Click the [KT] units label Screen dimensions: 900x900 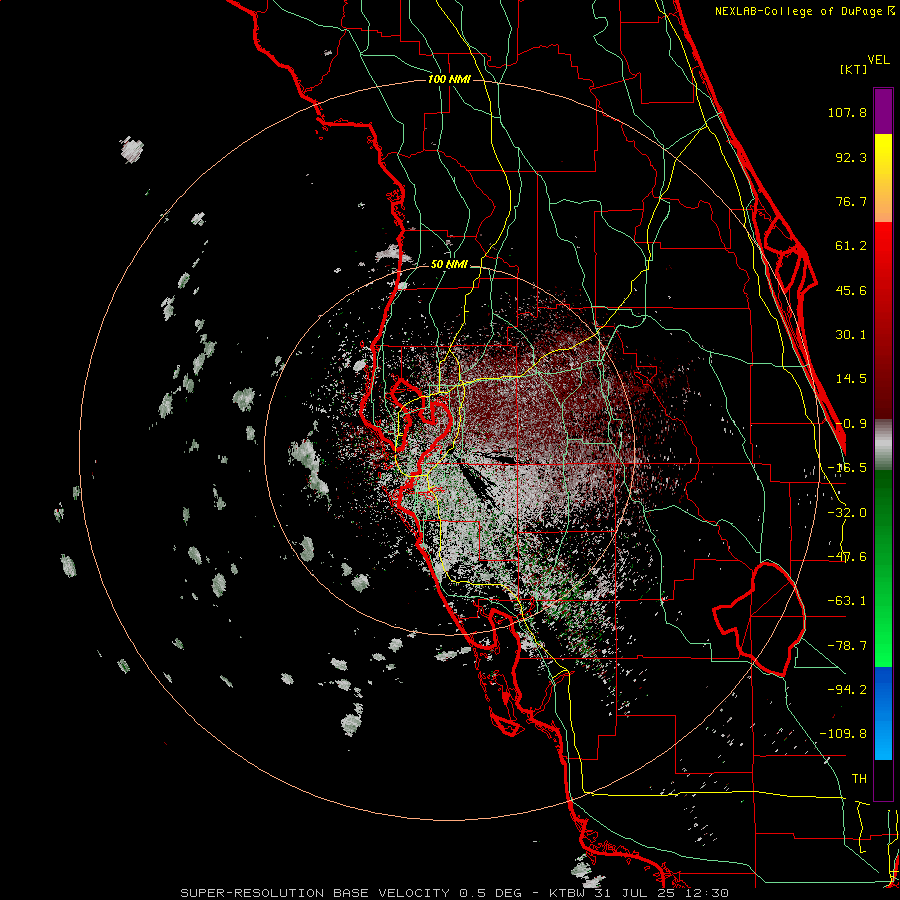click(x=854, y=69)
